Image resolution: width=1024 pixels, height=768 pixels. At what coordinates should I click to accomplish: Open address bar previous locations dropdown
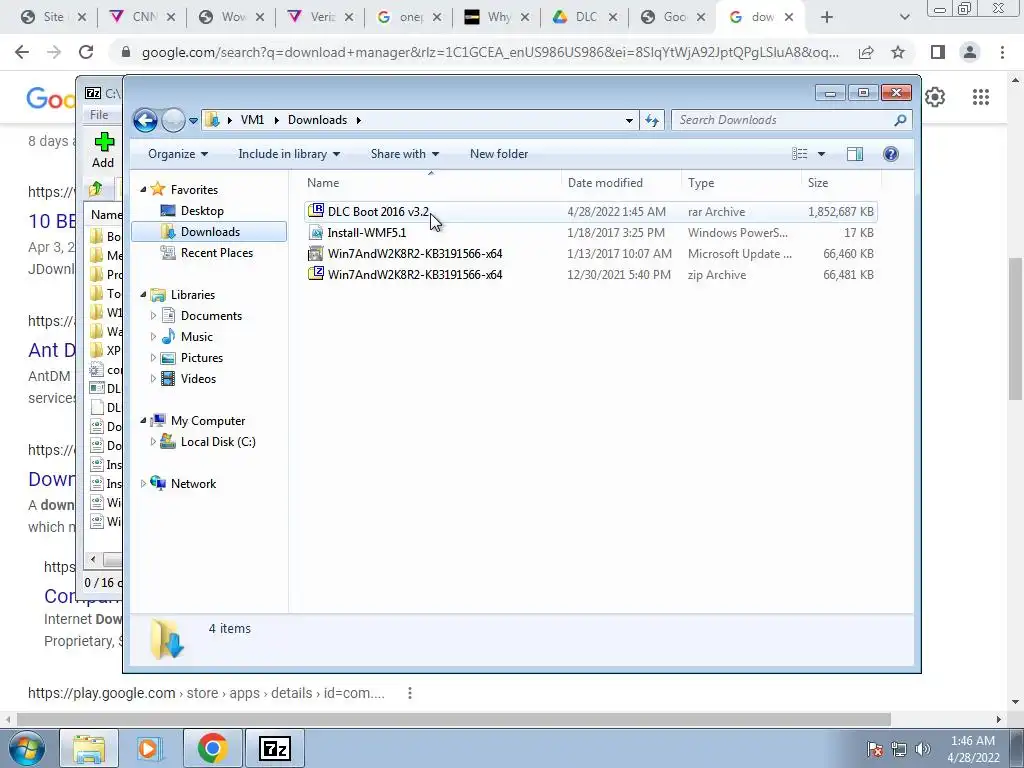[x=629, y=120]
